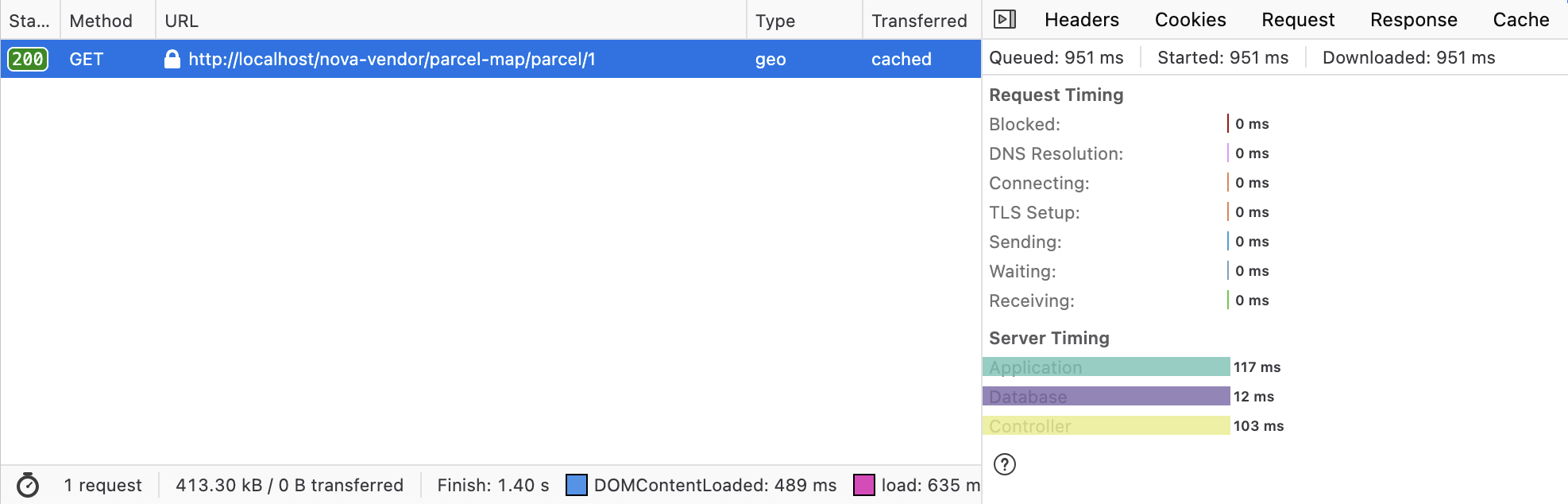Click the 200 status code badge
This screenshot has width=1568, height=504.
click(28, 59)
